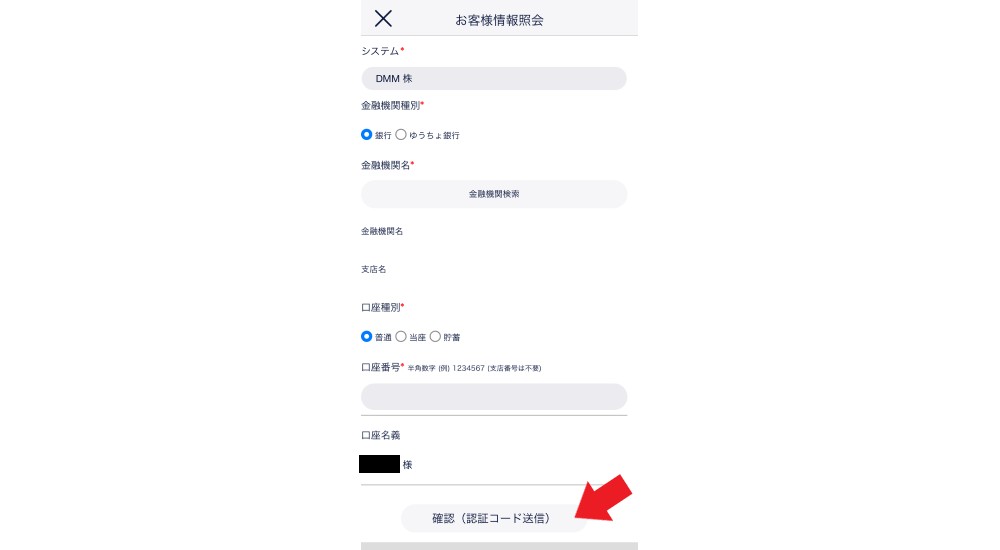
Task: Select the 銀行 radio button
Action: (366, 135)
